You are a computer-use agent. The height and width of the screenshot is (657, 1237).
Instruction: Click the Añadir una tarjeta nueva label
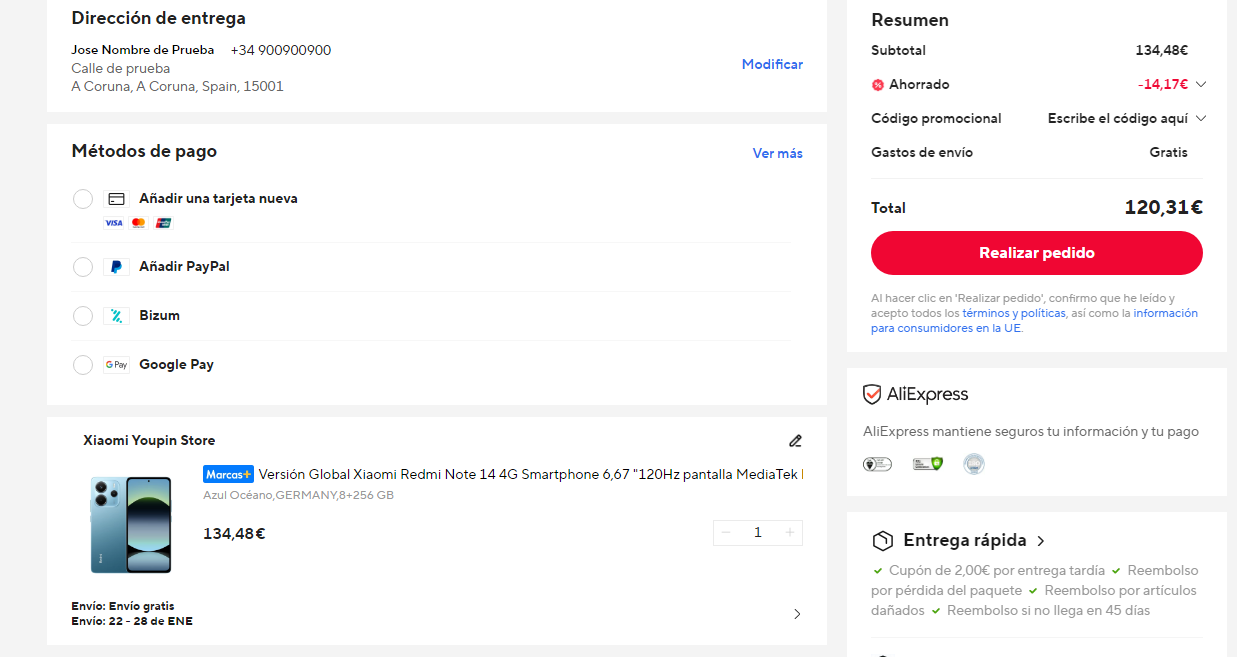click(218, 199)
